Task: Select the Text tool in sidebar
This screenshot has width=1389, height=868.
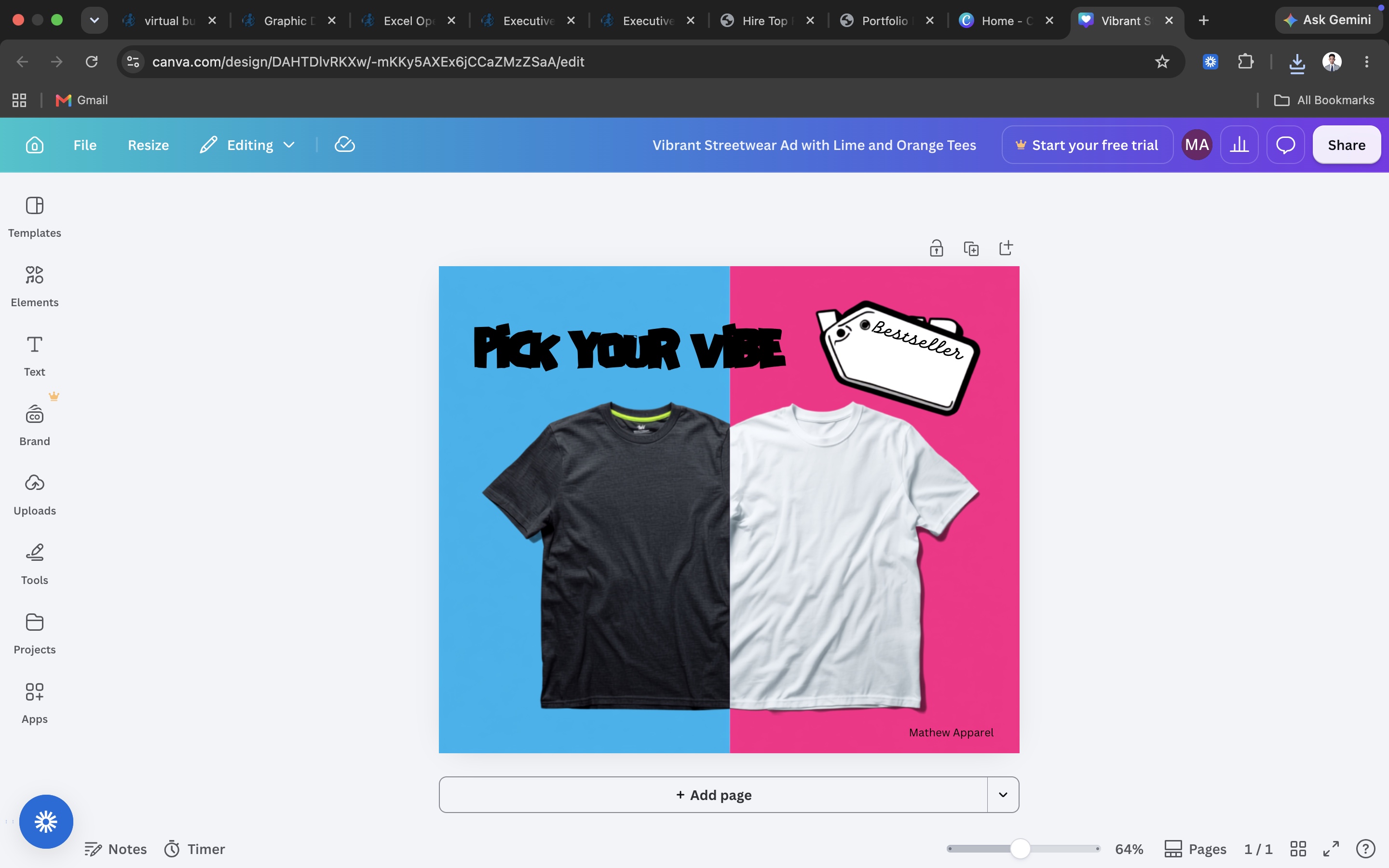Action: click(x=34, y=355)
